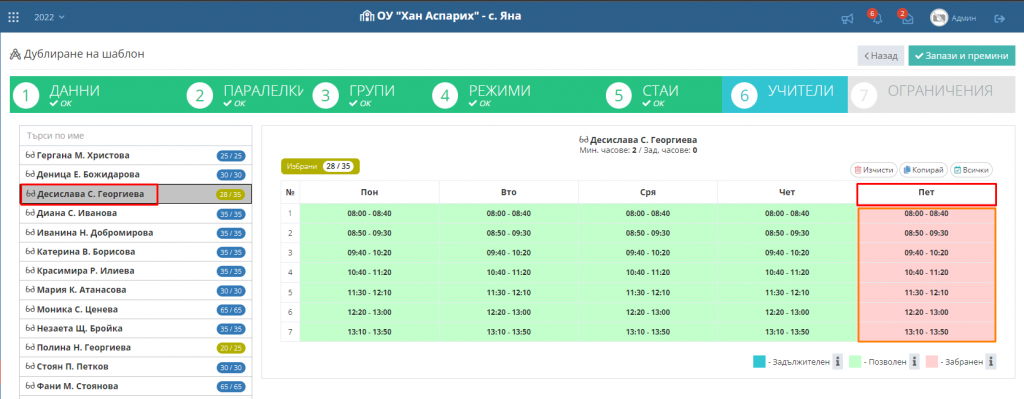
Task: Open the bell notifications icon
Action: pyautogui.click(x=877, y=19)
